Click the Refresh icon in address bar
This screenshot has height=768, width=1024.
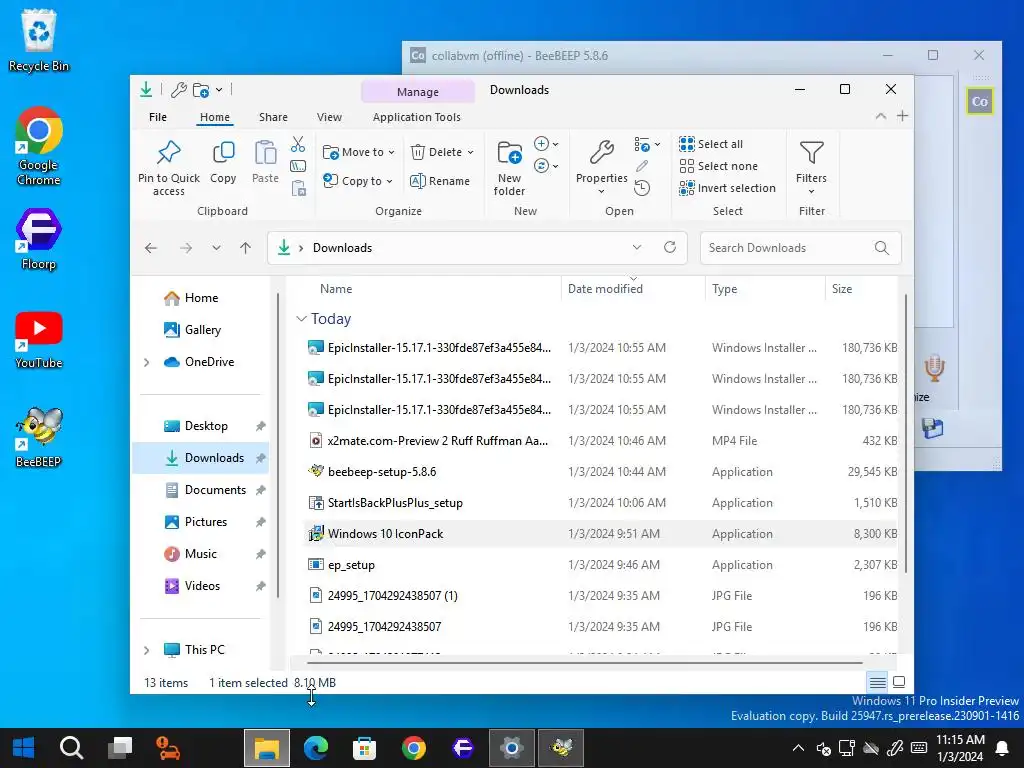click(x=669, y=248)
